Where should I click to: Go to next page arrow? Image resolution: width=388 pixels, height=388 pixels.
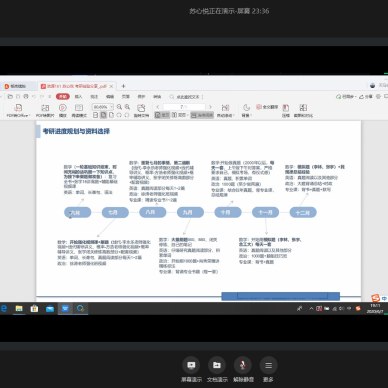tap(210, 107)
